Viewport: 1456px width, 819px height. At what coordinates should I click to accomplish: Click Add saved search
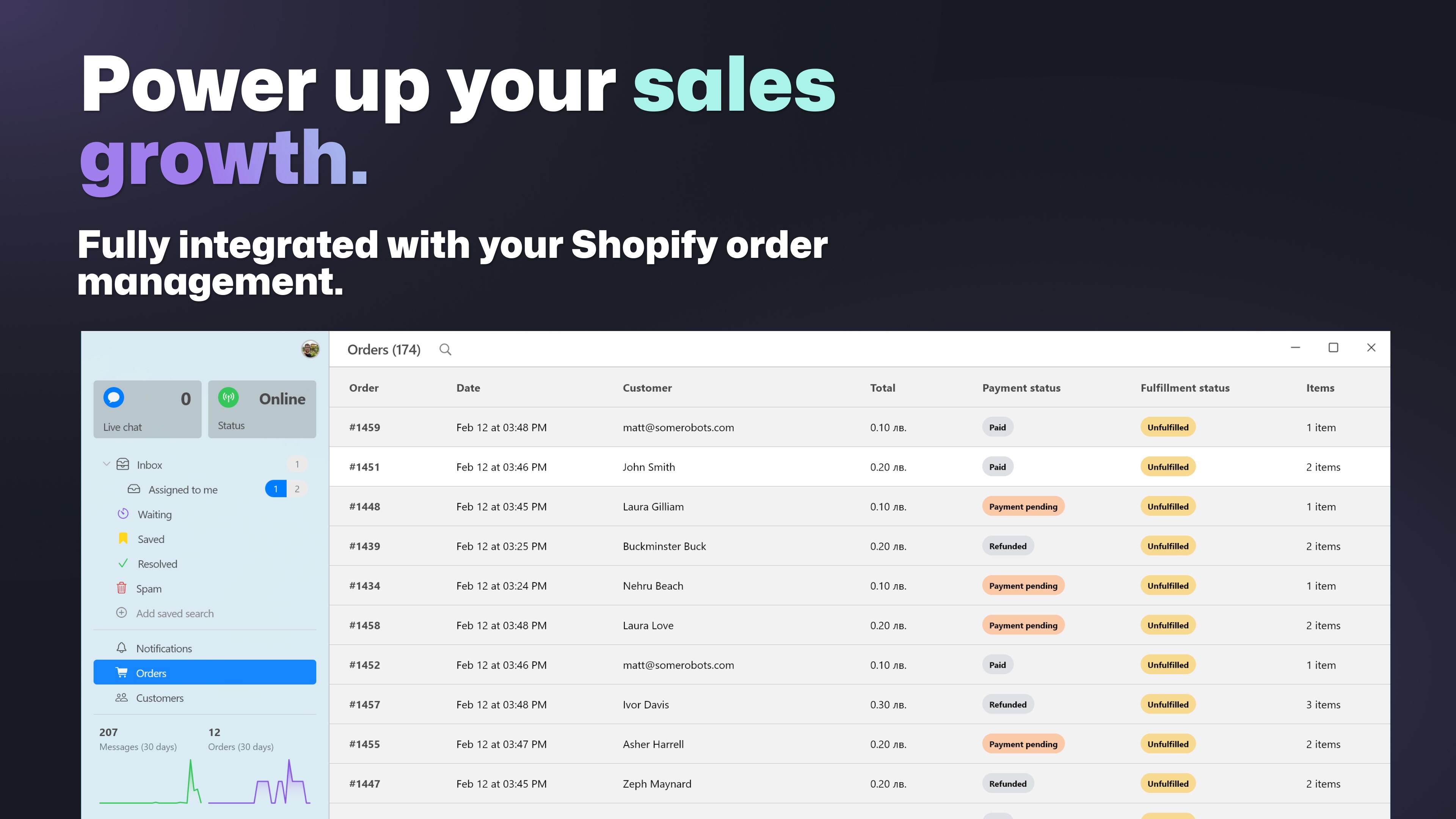(x=174, y=613)
